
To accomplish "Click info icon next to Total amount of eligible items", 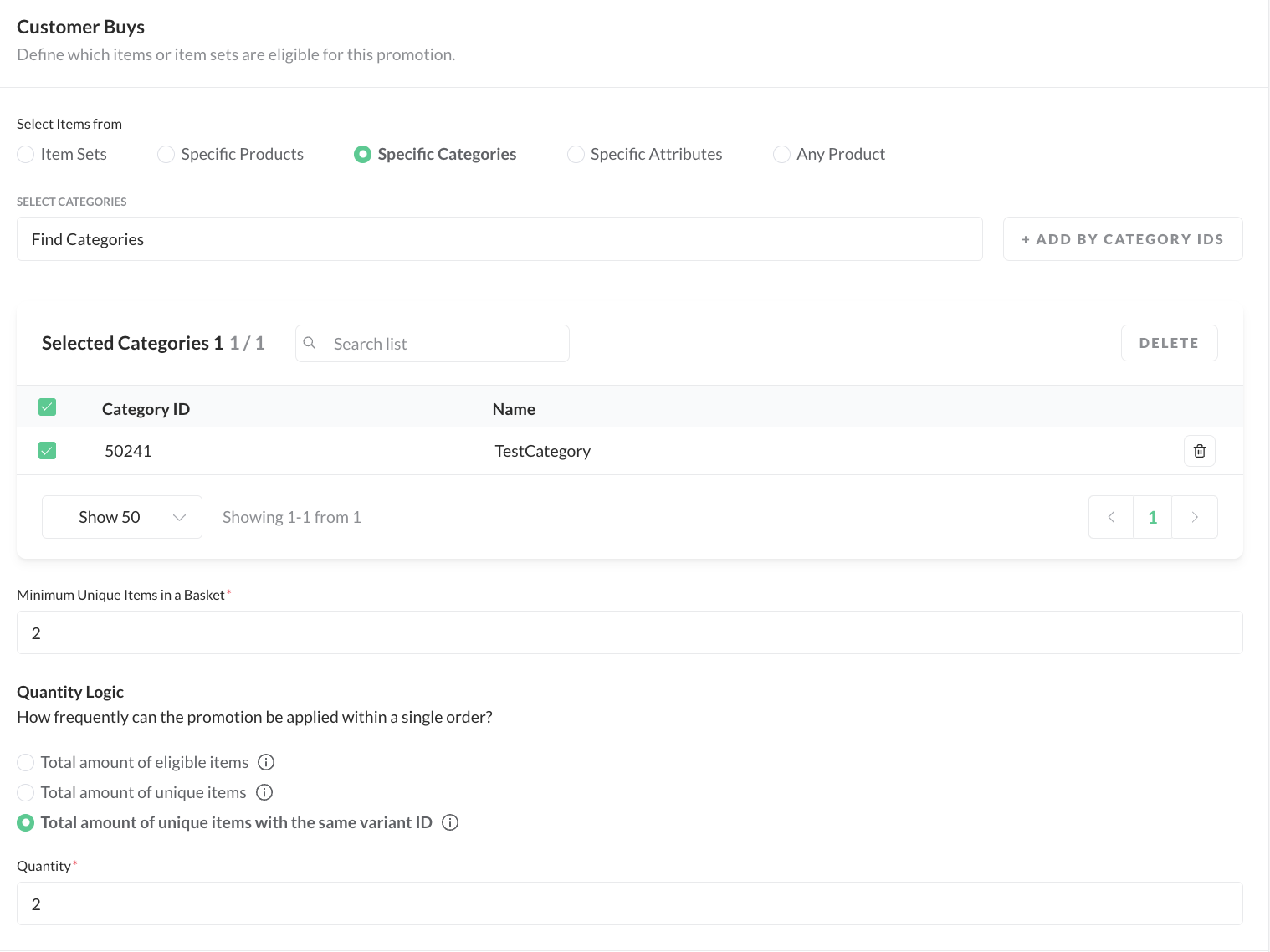I will coord(266,762).
